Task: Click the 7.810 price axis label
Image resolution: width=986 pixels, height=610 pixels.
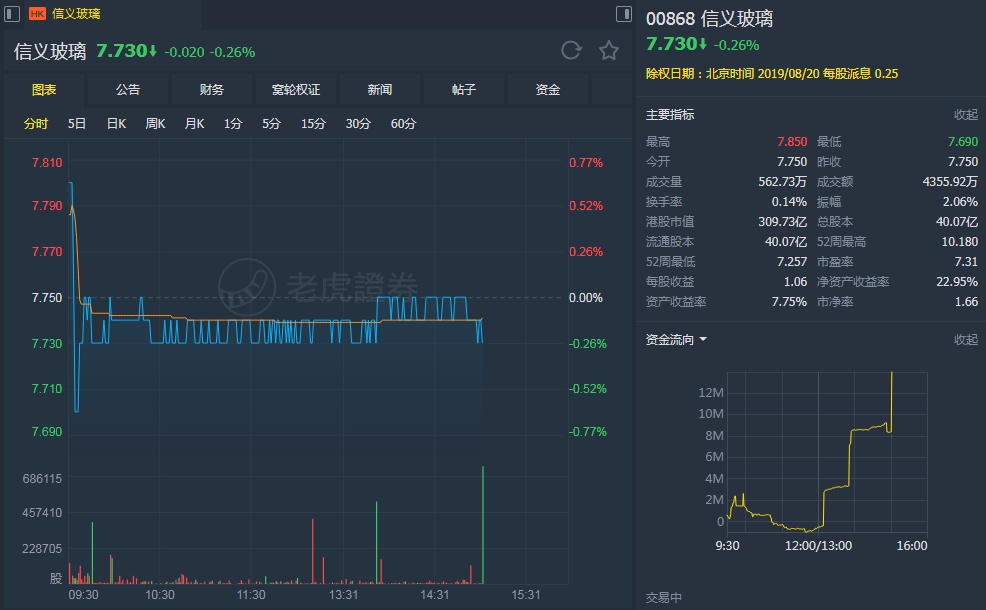Action: [x=47, y=162]
